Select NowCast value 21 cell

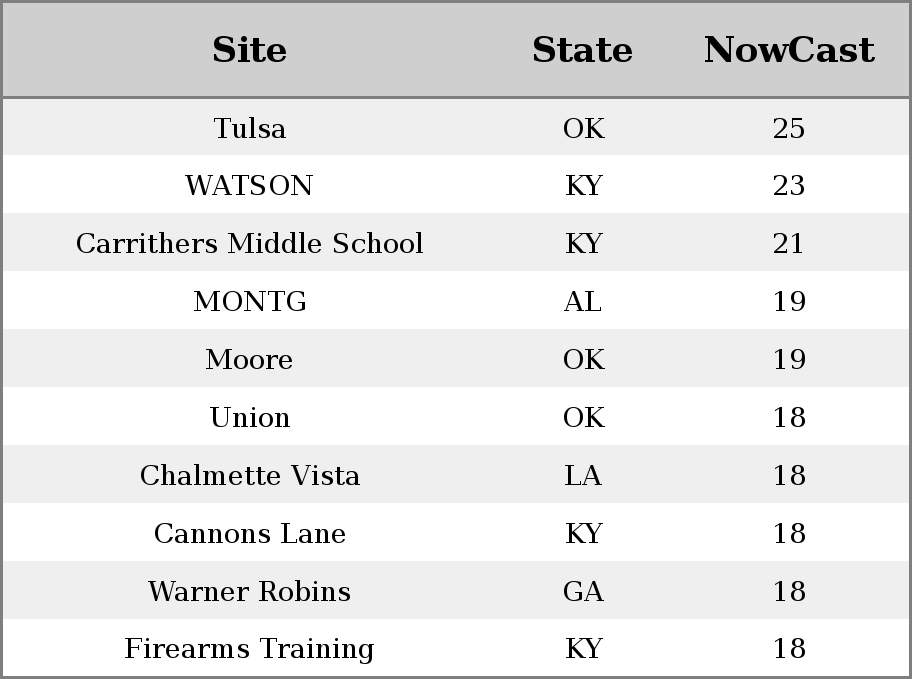click(789, 243)
